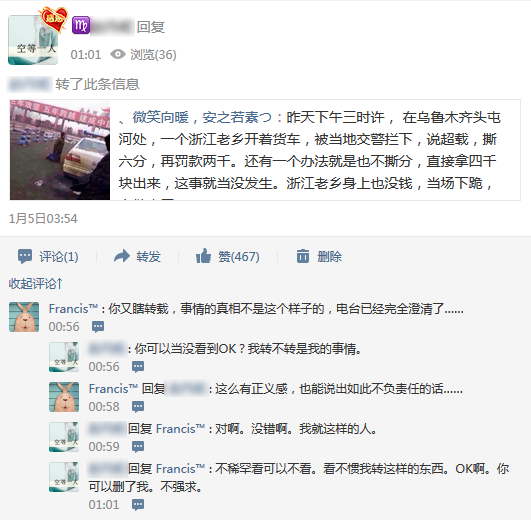Viewport: 531px width, 520px height.
Task: Collapse comments with 收起评论↑
Action: 36,283
